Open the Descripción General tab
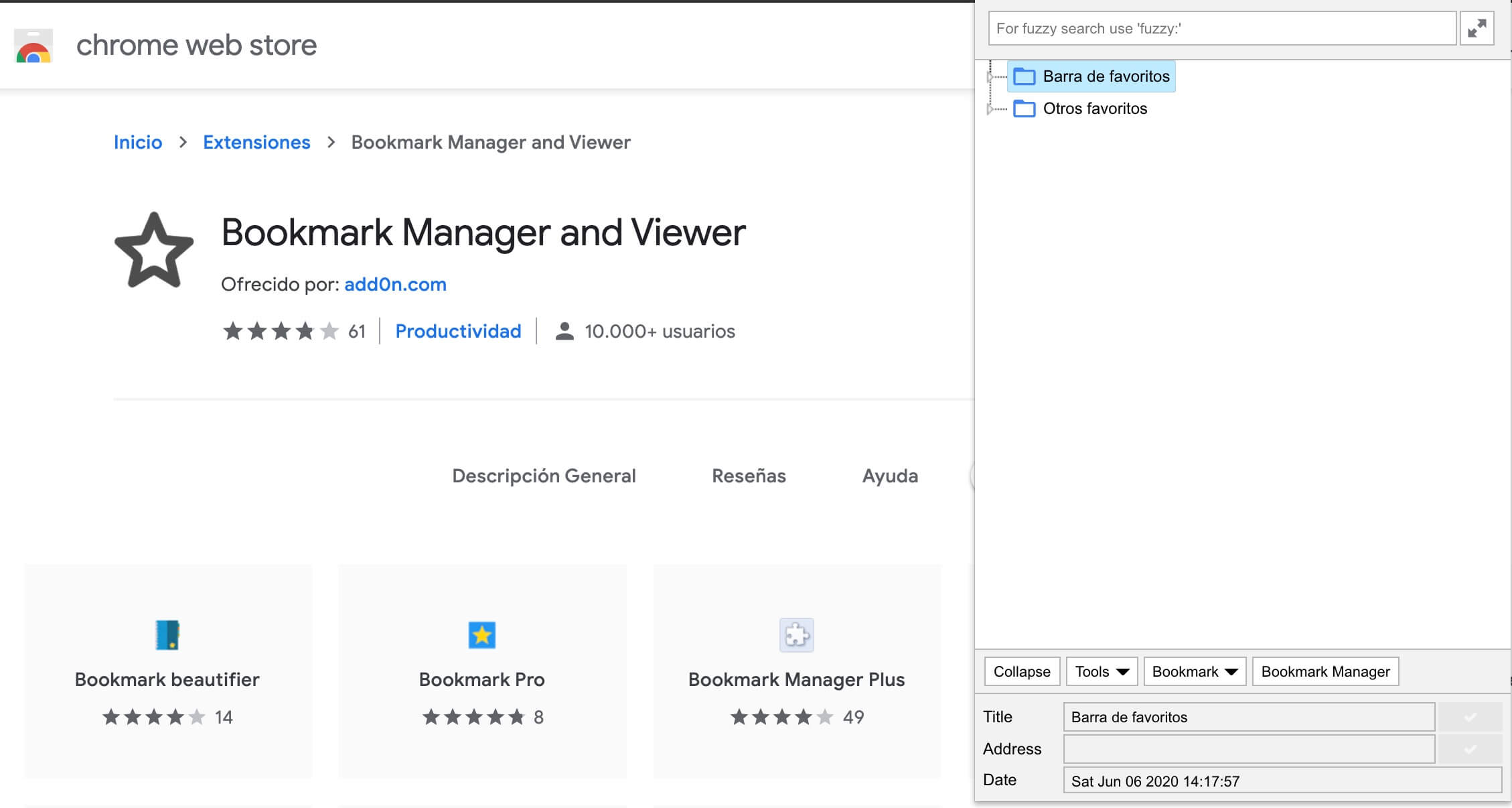This screenshot has width=1512, height=808. pyautogui.click(x=544, y=476)
